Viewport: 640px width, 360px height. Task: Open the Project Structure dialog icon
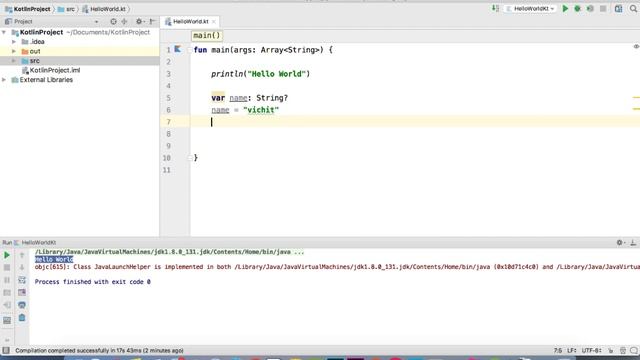coord(618,9)
